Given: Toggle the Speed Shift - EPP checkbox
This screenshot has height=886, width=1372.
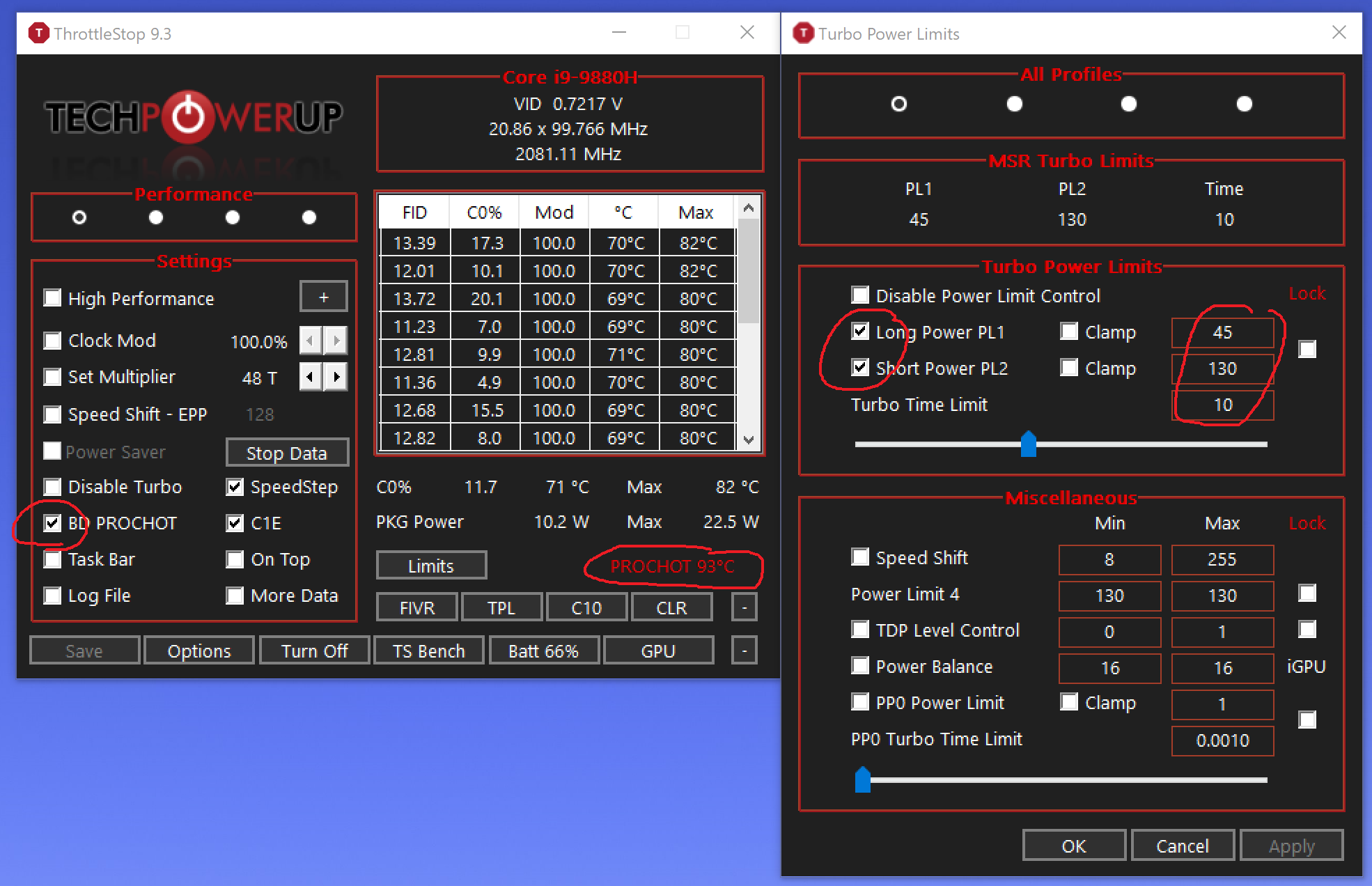Looking at the screenshot, I should point(52,414).
